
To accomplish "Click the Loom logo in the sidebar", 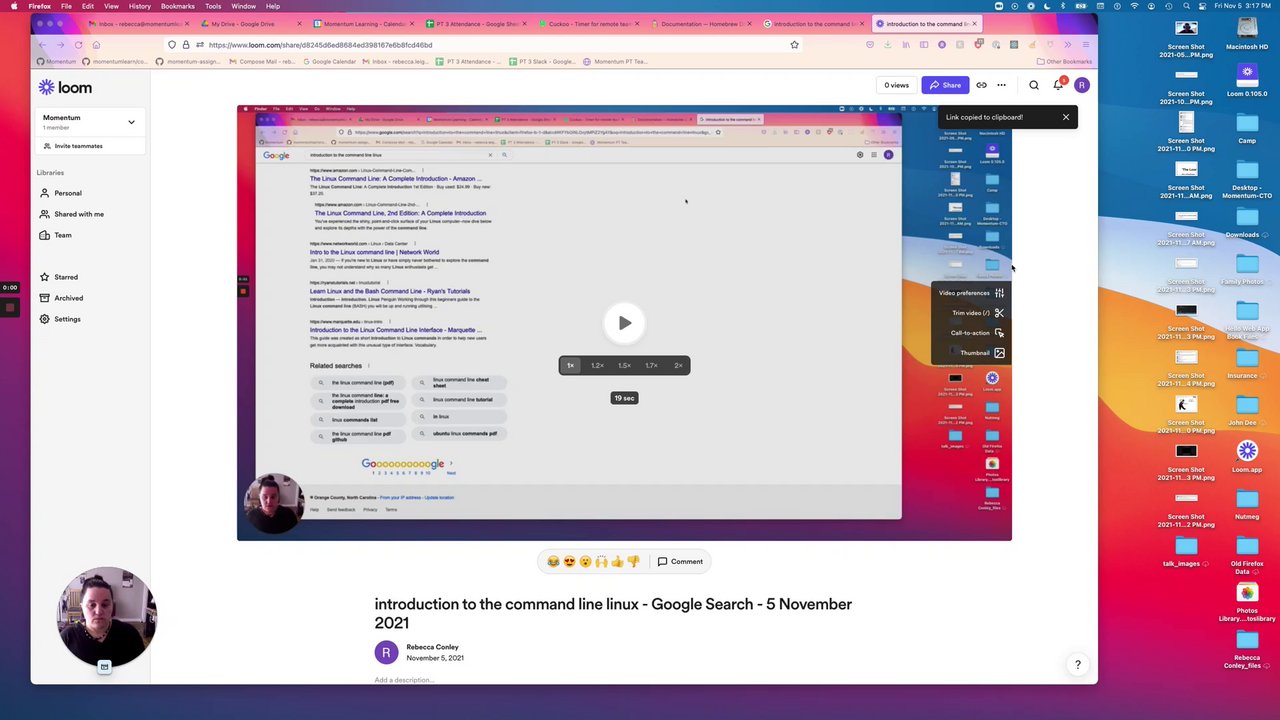I will (x=65, y=88).
